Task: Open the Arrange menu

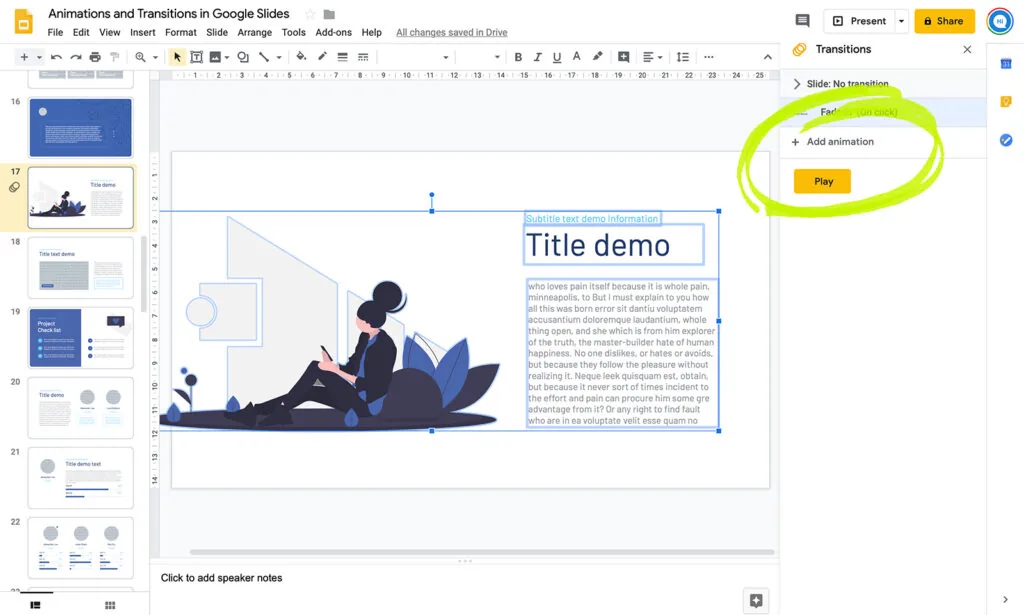Action: click(255, 32)
